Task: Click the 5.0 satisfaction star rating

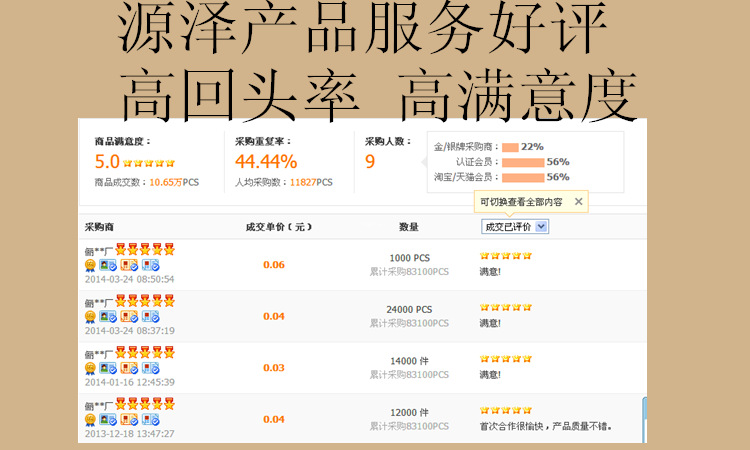Action: coord(149,163)
